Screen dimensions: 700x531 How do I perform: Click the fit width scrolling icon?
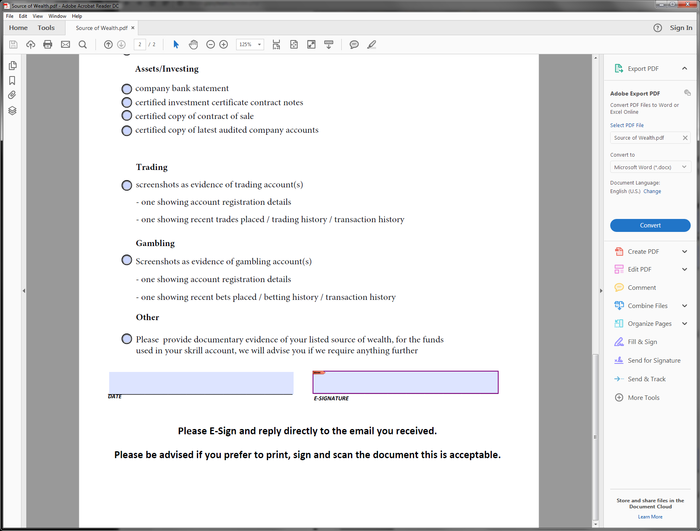pos(276,45)
